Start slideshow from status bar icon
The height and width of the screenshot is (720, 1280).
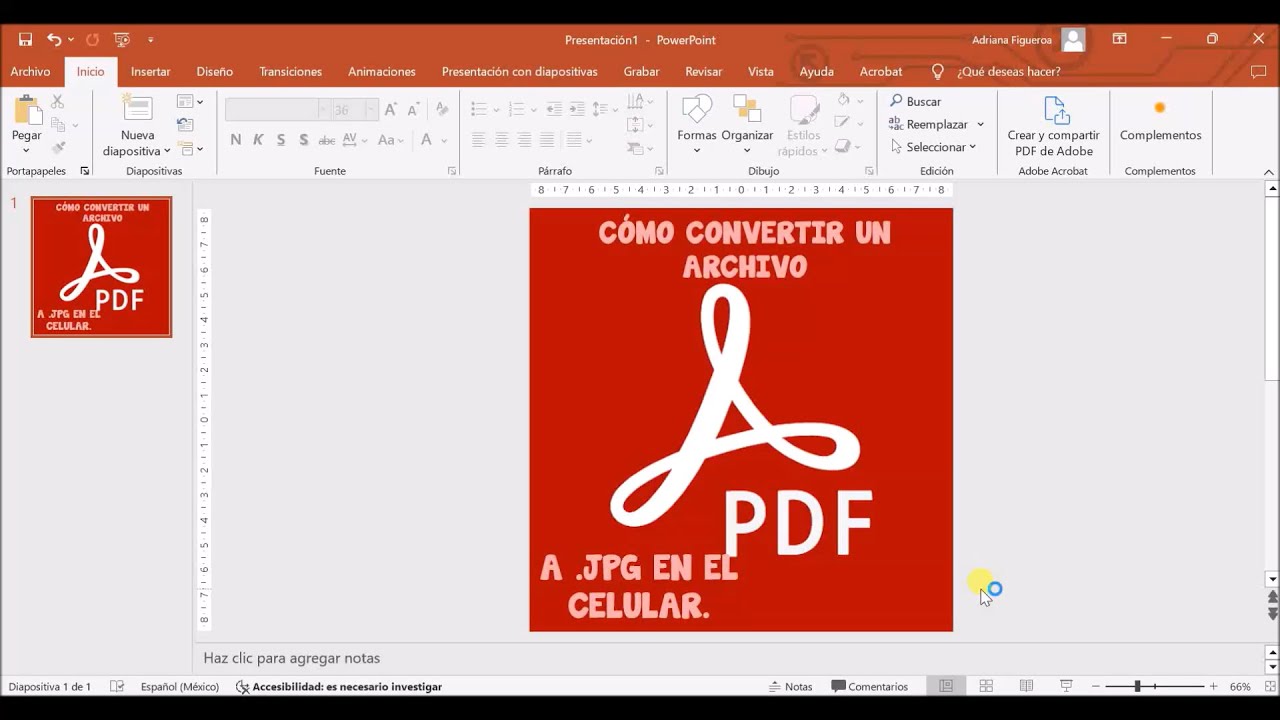point(1066,686)
